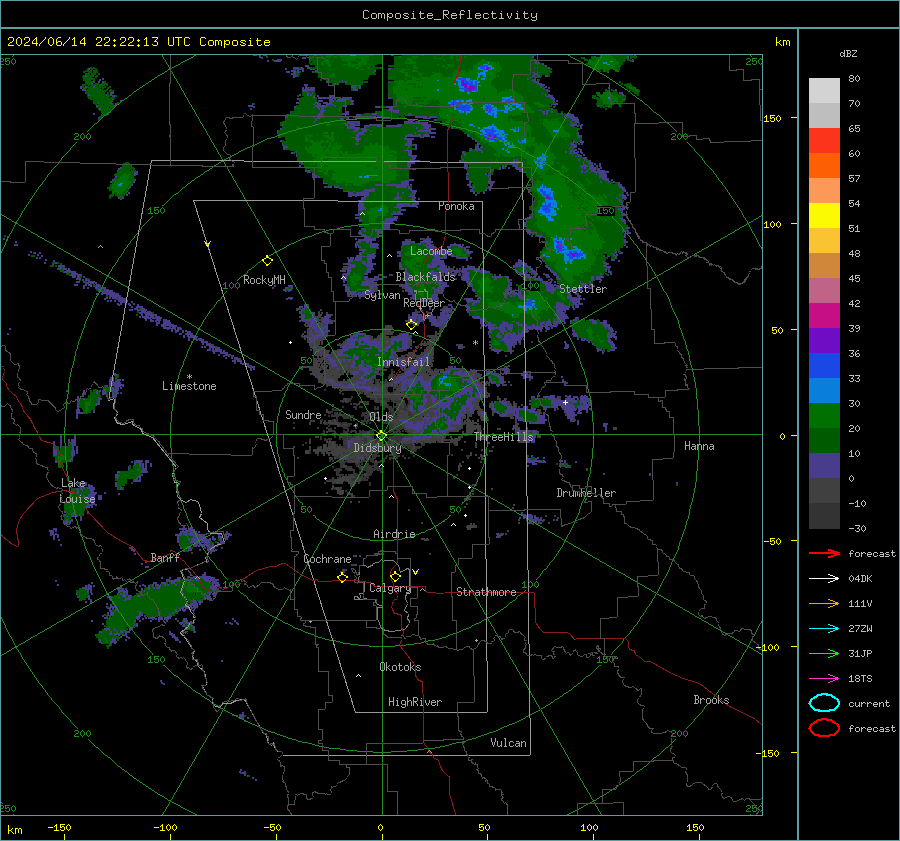Click the cyan current ellipse in legend
This screenshot has width=900, height=841.
point(824,703)
